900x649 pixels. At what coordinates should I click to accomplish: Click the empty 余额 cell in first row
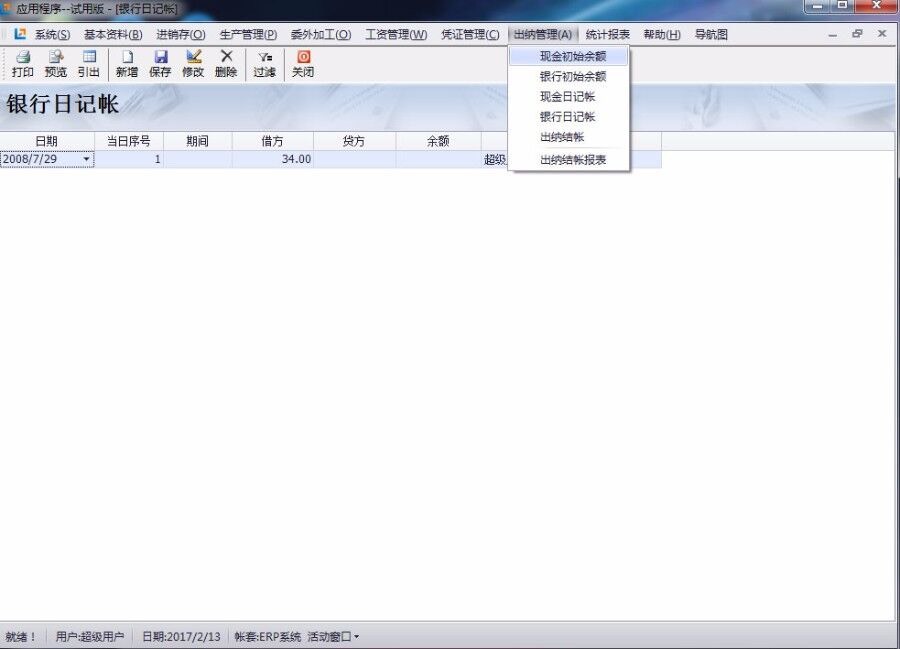[x=438, y=159]
